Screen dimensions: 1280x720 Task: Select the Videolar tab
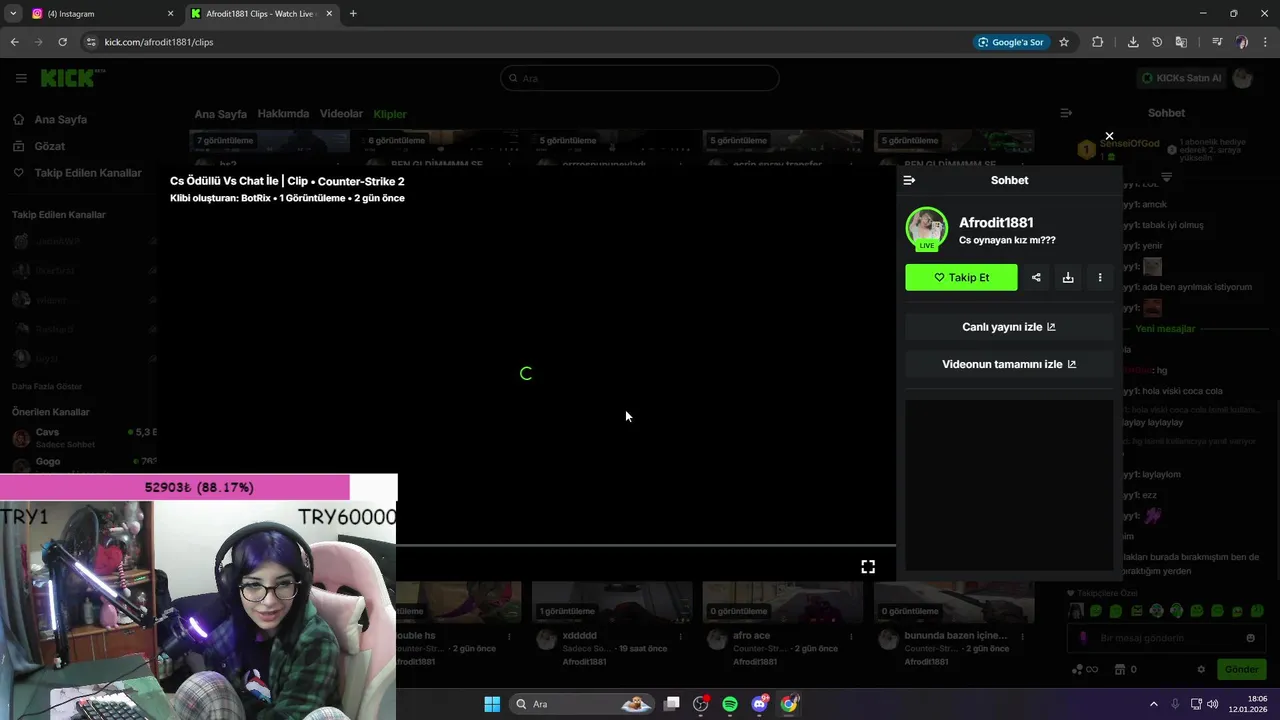pos(341,114)
